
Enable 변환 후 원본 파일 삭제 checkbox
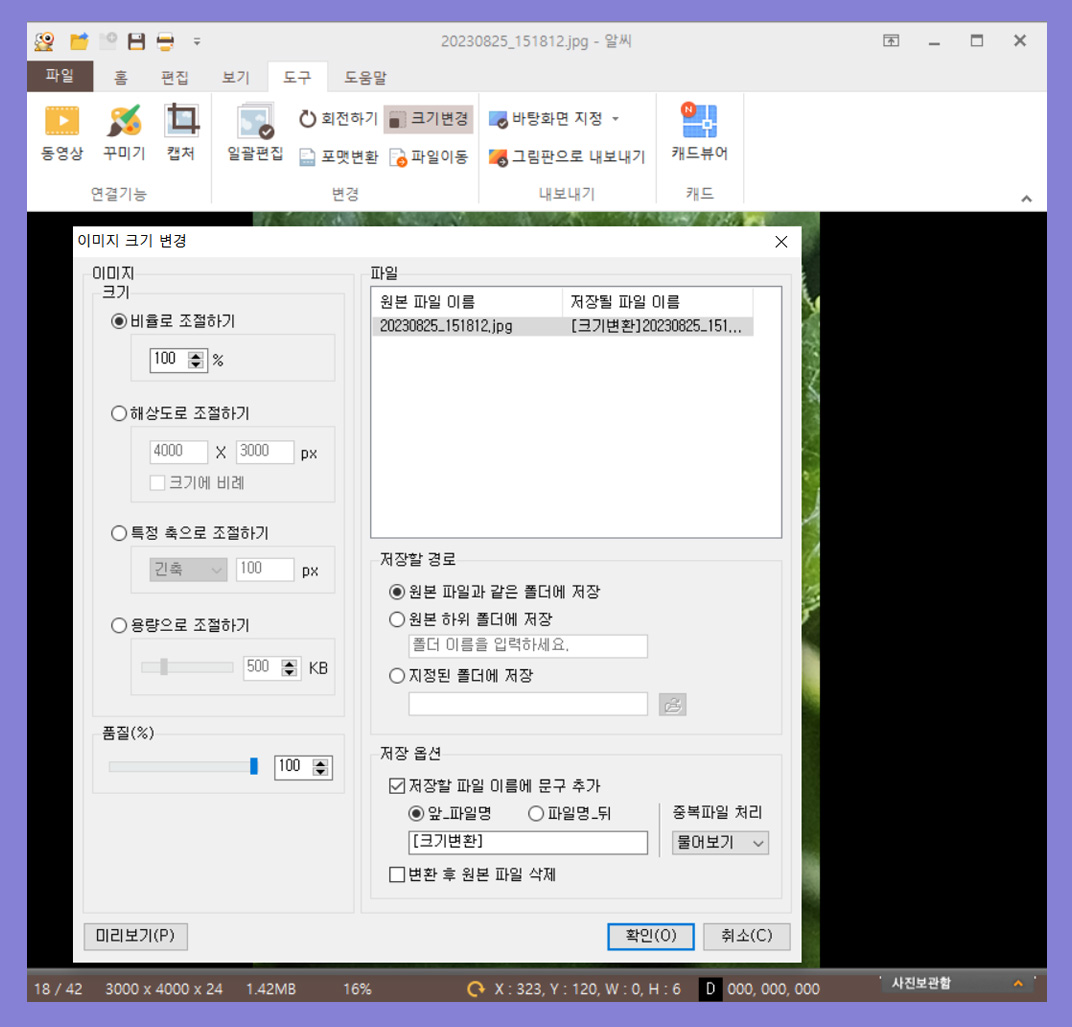coord(397,875)
